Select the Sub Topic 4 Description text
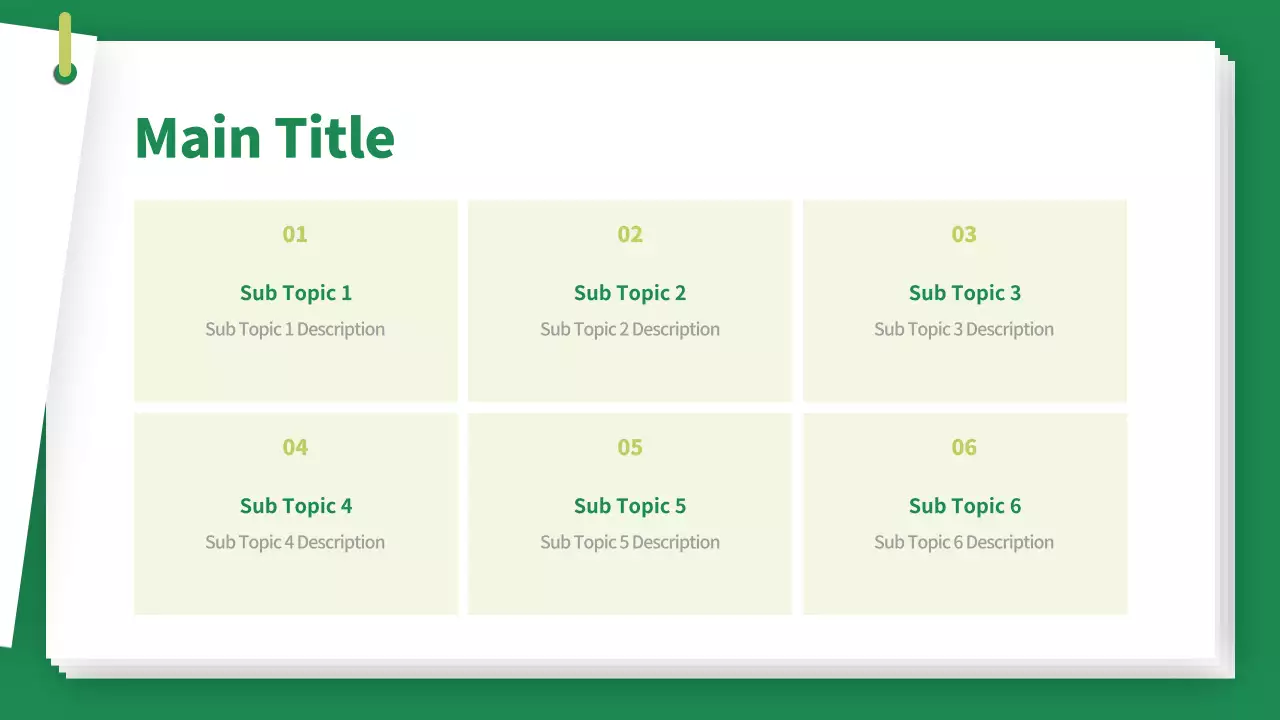Screen dimensions: 1280x720 [295, 542]
